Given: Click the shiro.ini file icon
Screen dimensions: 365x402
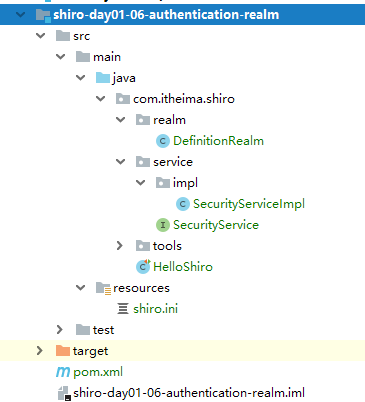Looking at the screenshot, I should (x=123, y=309).
